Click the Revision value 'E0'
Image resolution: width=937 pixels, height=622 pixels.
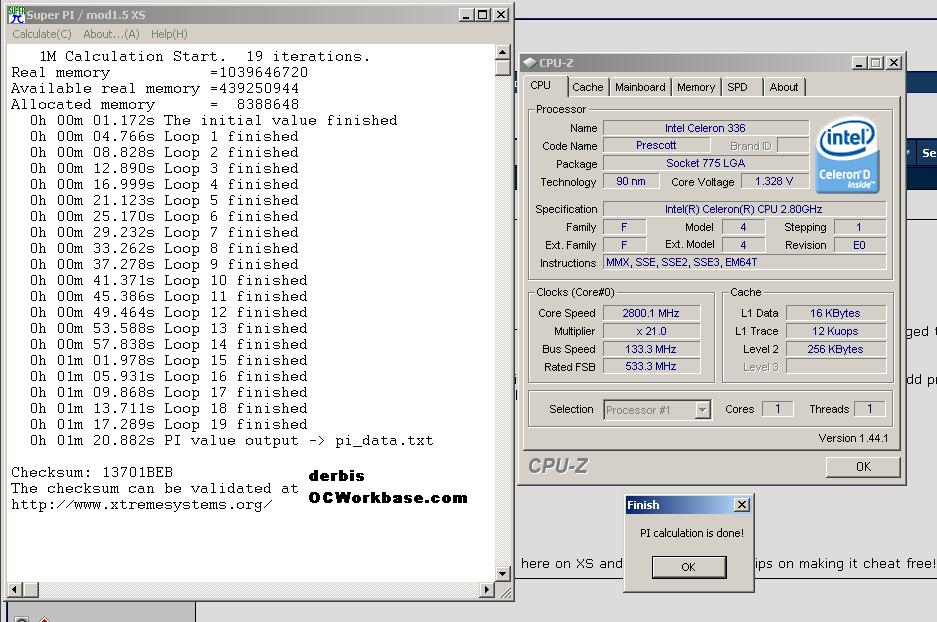tap(859, 245)
